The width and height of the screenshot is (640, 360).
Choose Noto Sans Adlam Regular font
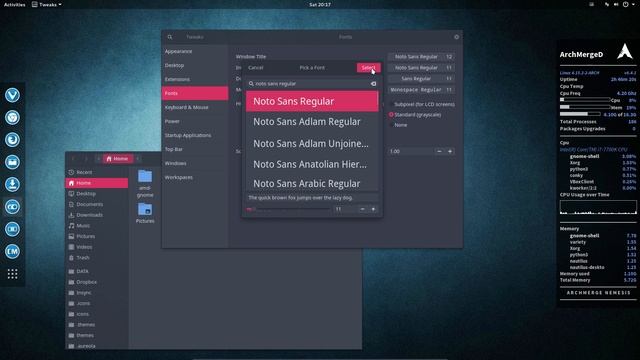(x=312, y=122)
